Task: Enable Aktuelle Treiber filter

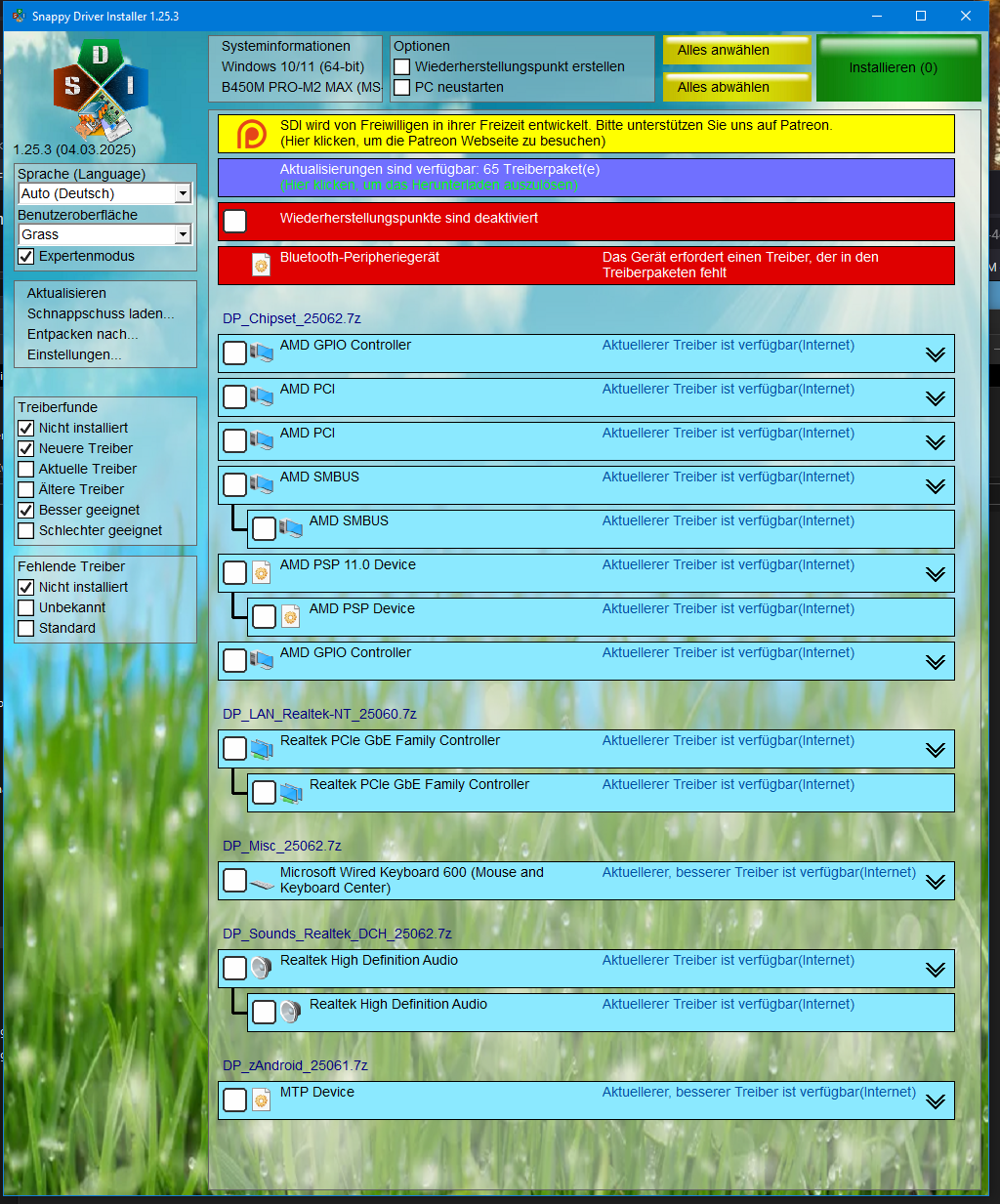Action: pyautogui.click(x=26, y=470)
